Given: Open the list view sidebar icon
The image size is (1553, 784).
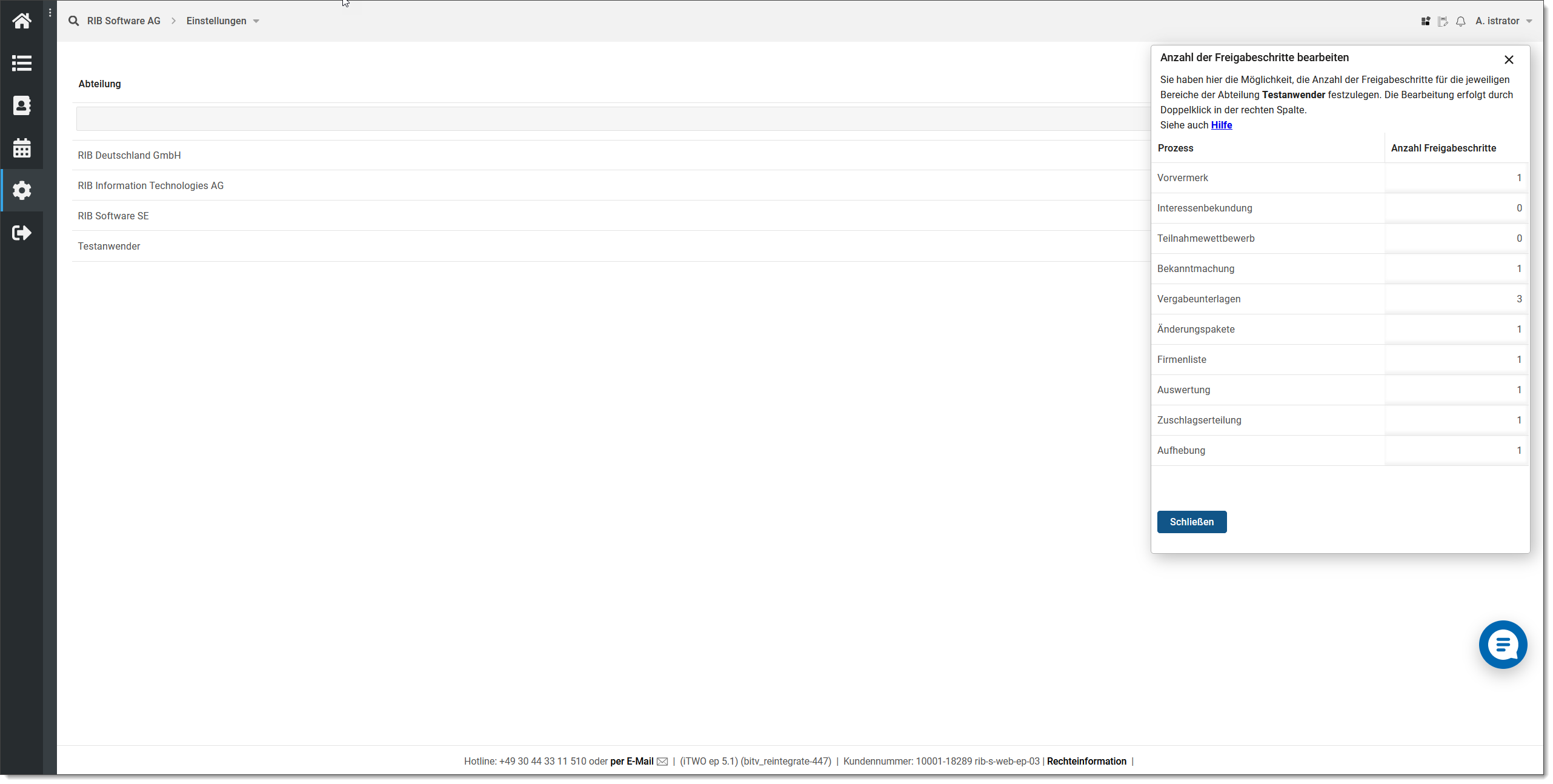Looking at the screenshot, I should click(22, 63).
